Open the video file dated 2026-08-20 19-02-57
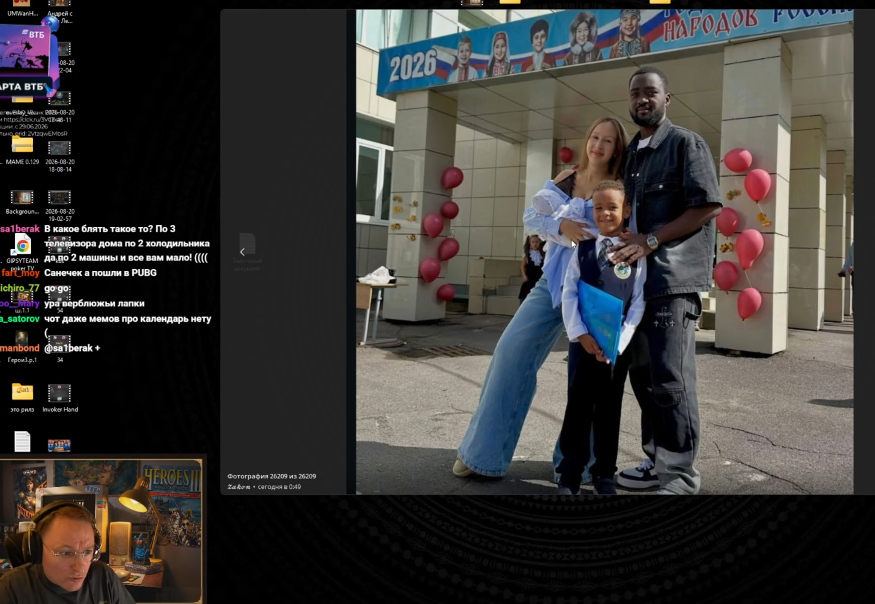This screenshot has width=875, height=604. click(x=60, y=205)
